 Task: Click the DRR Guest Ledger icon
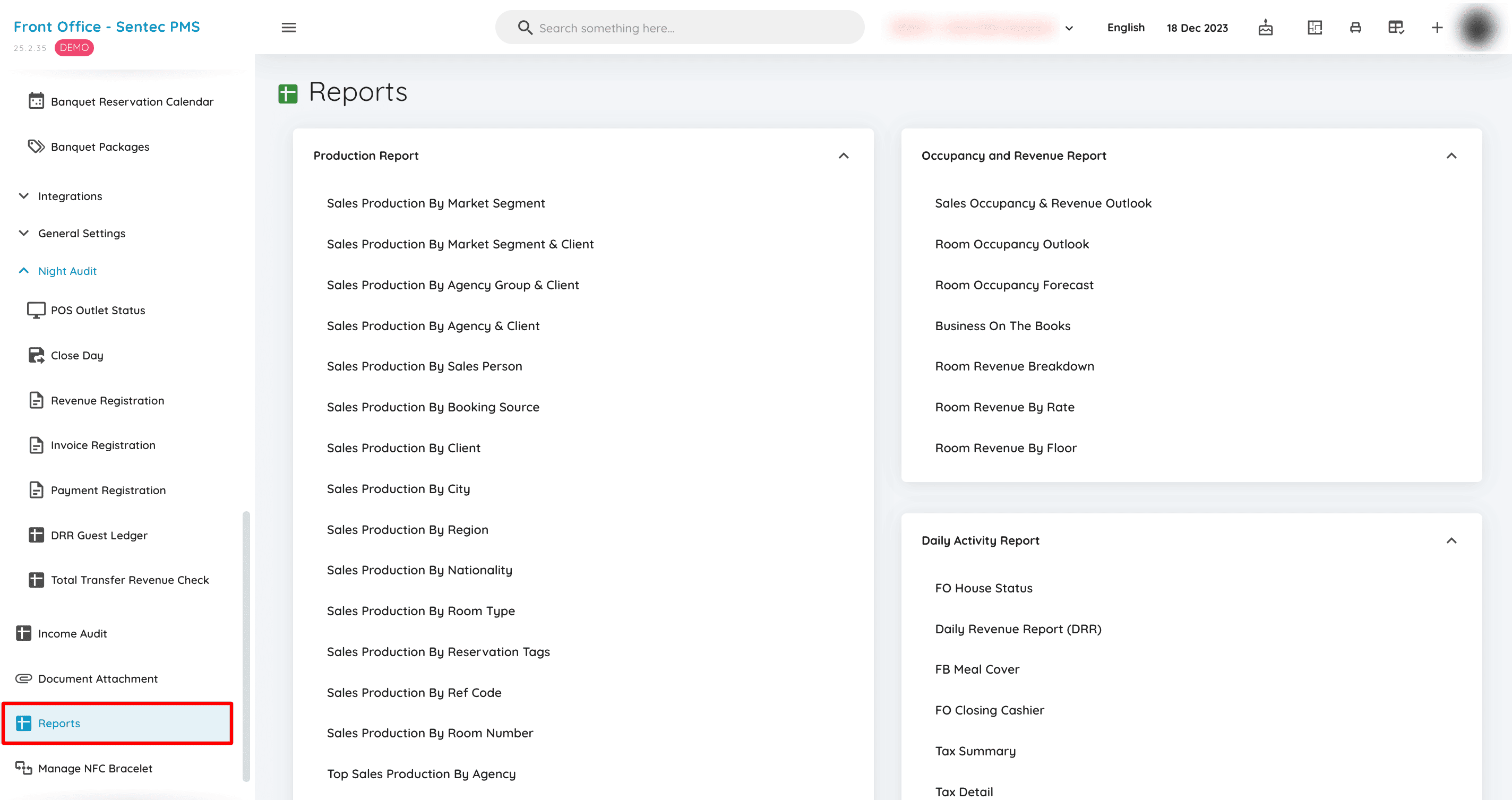pos(37,535)
